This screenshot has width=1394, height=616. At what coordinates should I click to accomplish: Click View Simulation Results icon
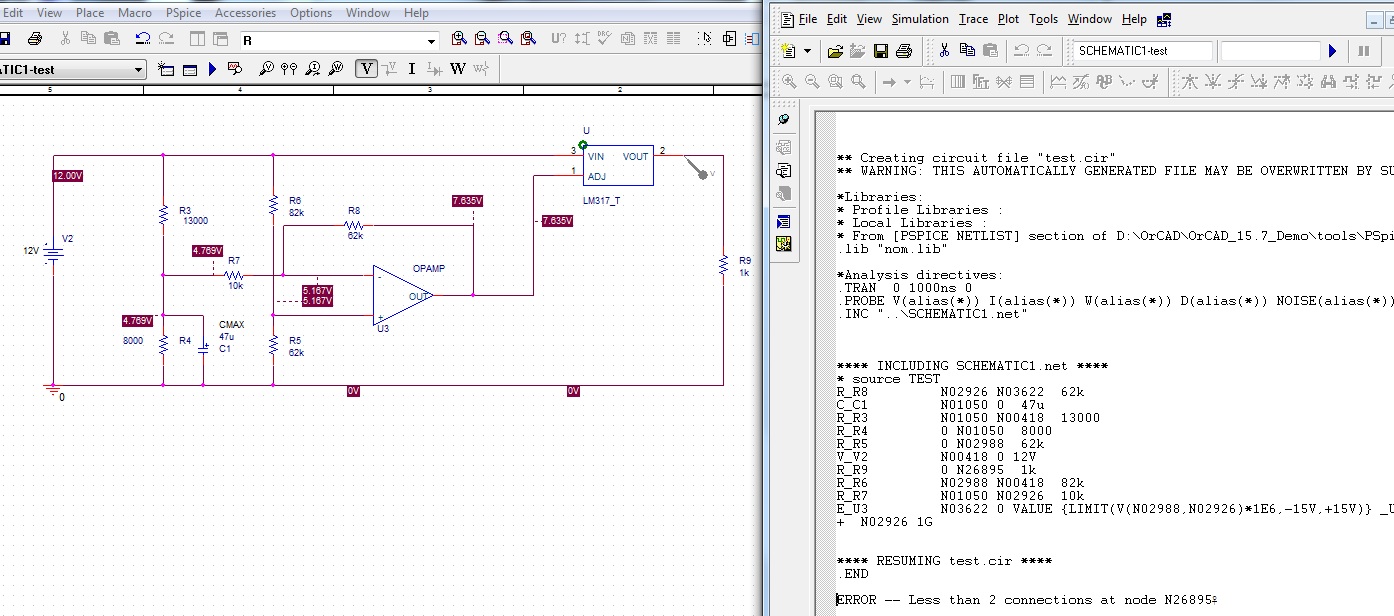[x=235, y=69]
